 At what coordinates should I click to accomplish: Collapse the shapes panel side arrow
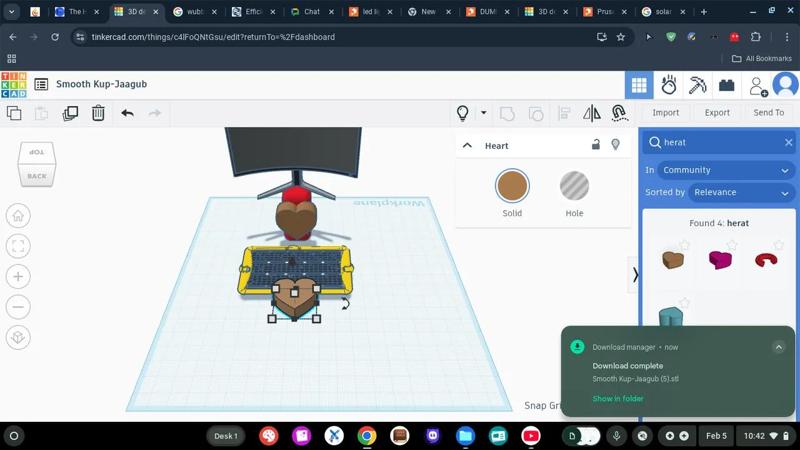[x=635, y=275]
